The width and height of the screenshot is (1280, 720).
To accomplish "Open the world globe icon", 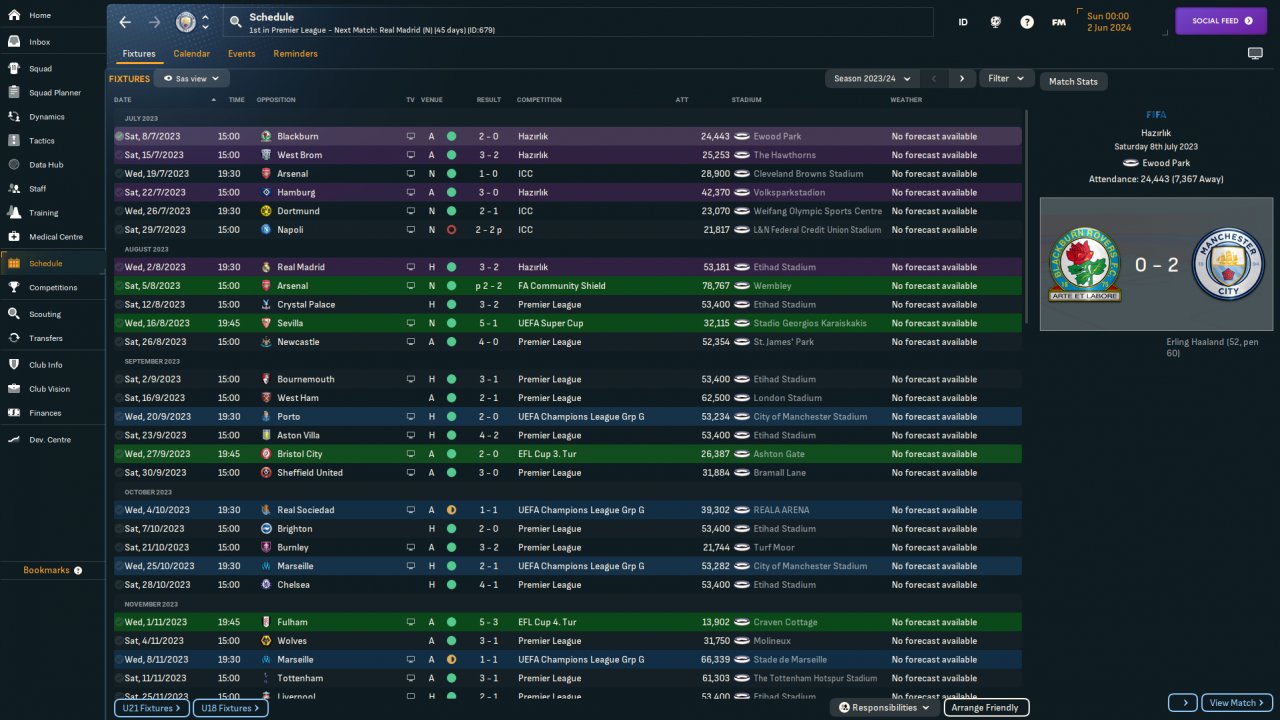I will point(995,22).
